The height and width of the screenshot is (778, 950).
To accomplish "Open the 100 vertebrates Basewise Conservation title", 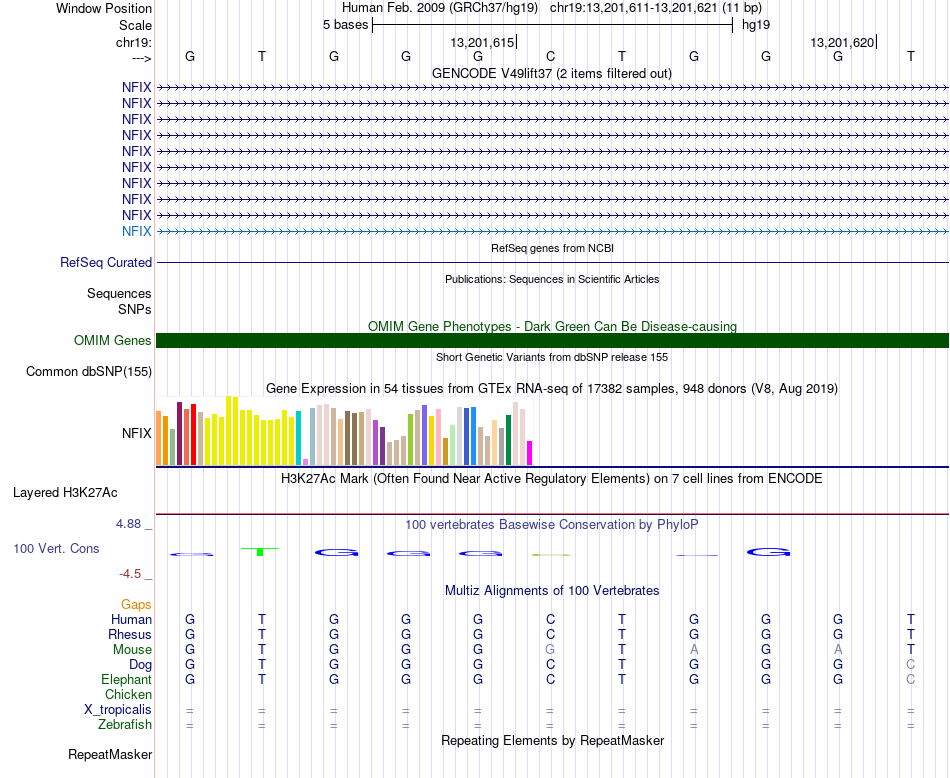I will (x=552, y=525).
